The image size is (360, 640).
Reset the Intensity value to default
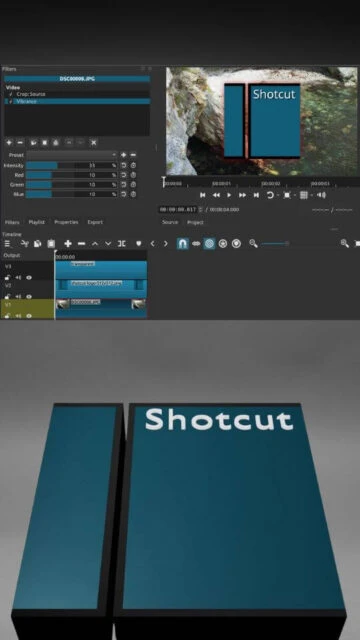124,165
